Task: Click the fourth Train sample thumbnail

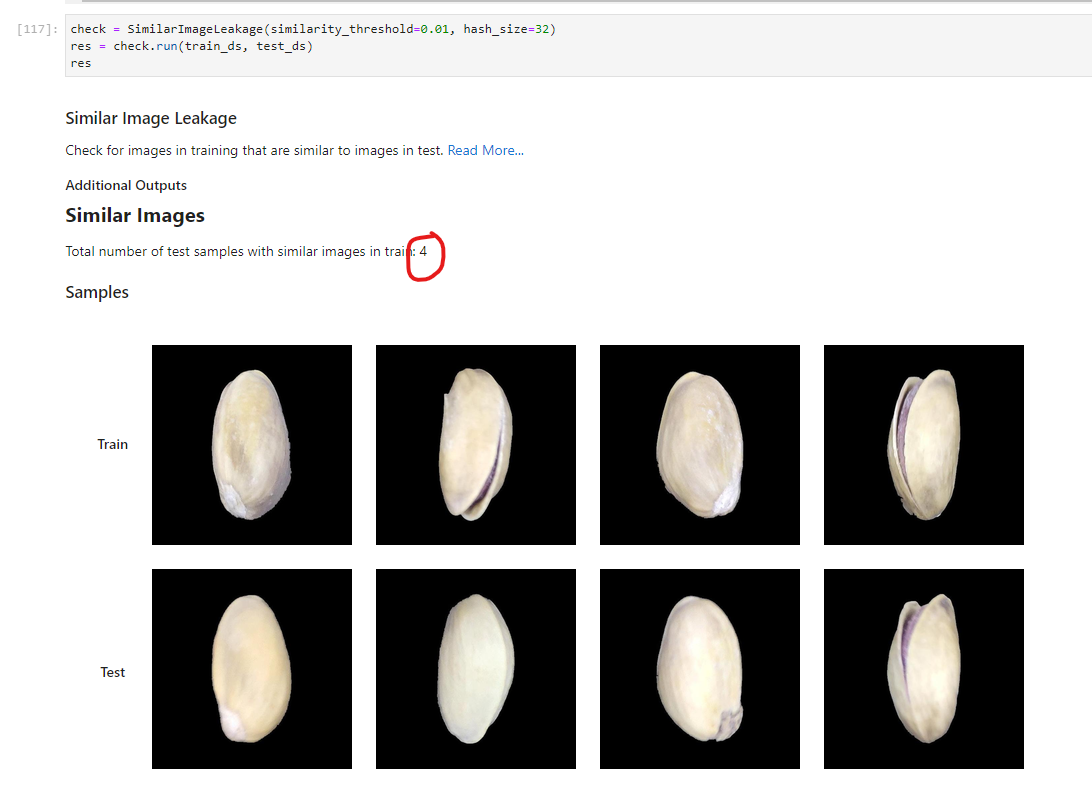Action: click(923, 444)
